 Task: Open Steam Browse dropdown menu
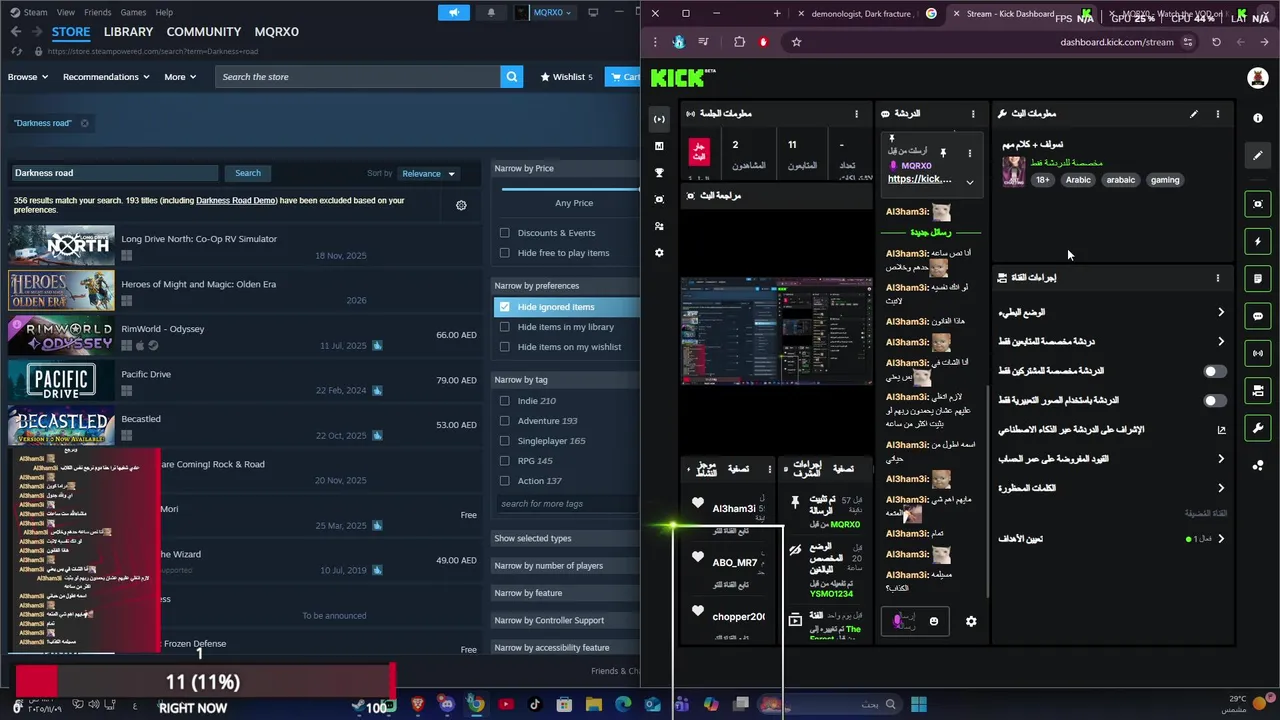[x=28, y=77]
